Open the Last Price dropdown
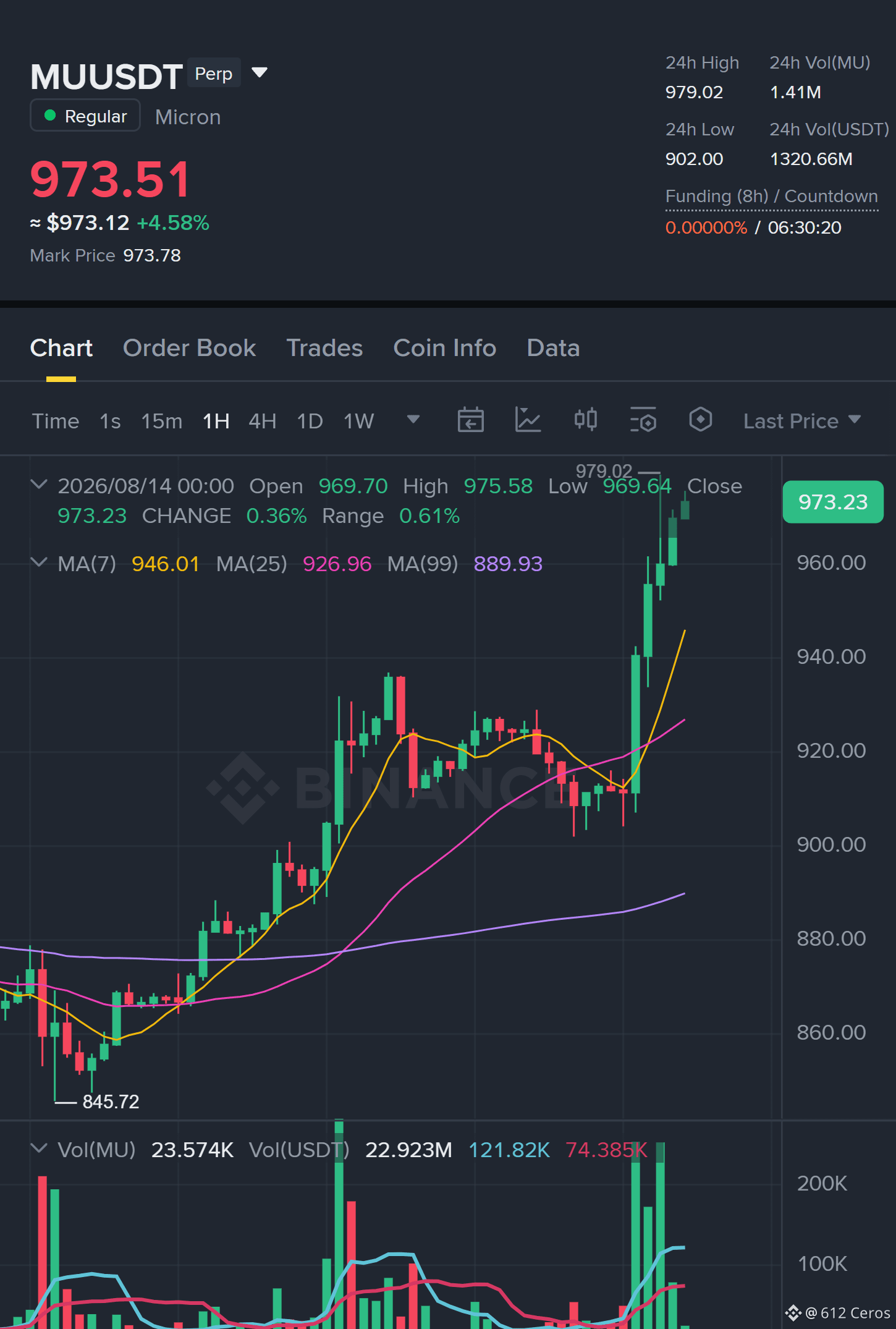This screenshot has height=1329, width=896. 801,421
